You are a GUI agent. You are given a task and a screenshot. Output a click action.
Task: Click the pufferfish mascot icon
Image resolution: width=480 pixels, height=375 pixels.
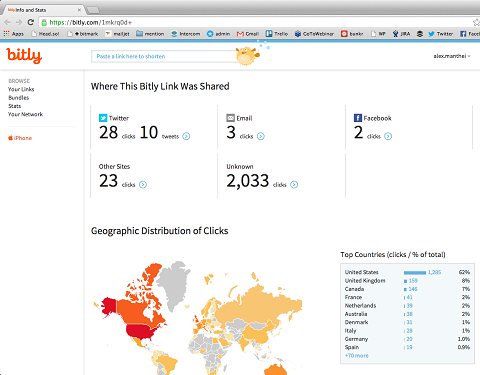tap(248, 55)
